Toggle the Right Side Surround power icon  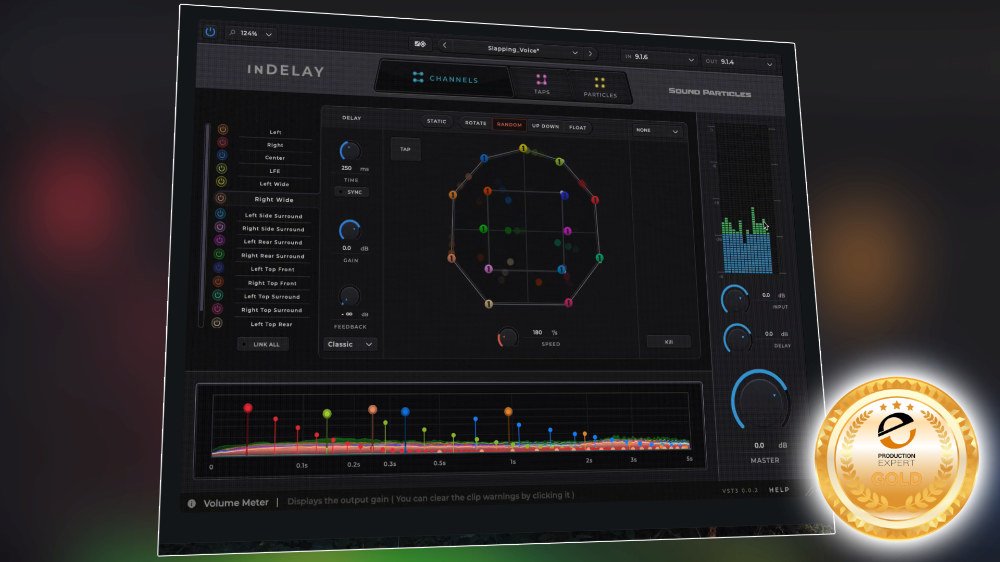(x=220, y=227)
